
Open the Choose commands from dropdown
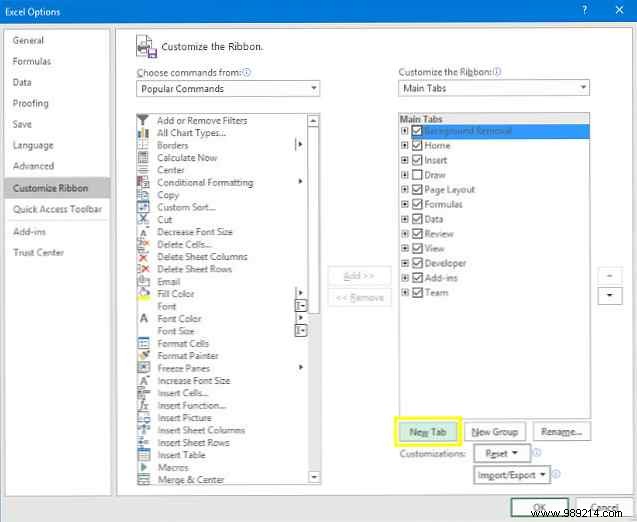pyautogui.click(x=228, y=89)
